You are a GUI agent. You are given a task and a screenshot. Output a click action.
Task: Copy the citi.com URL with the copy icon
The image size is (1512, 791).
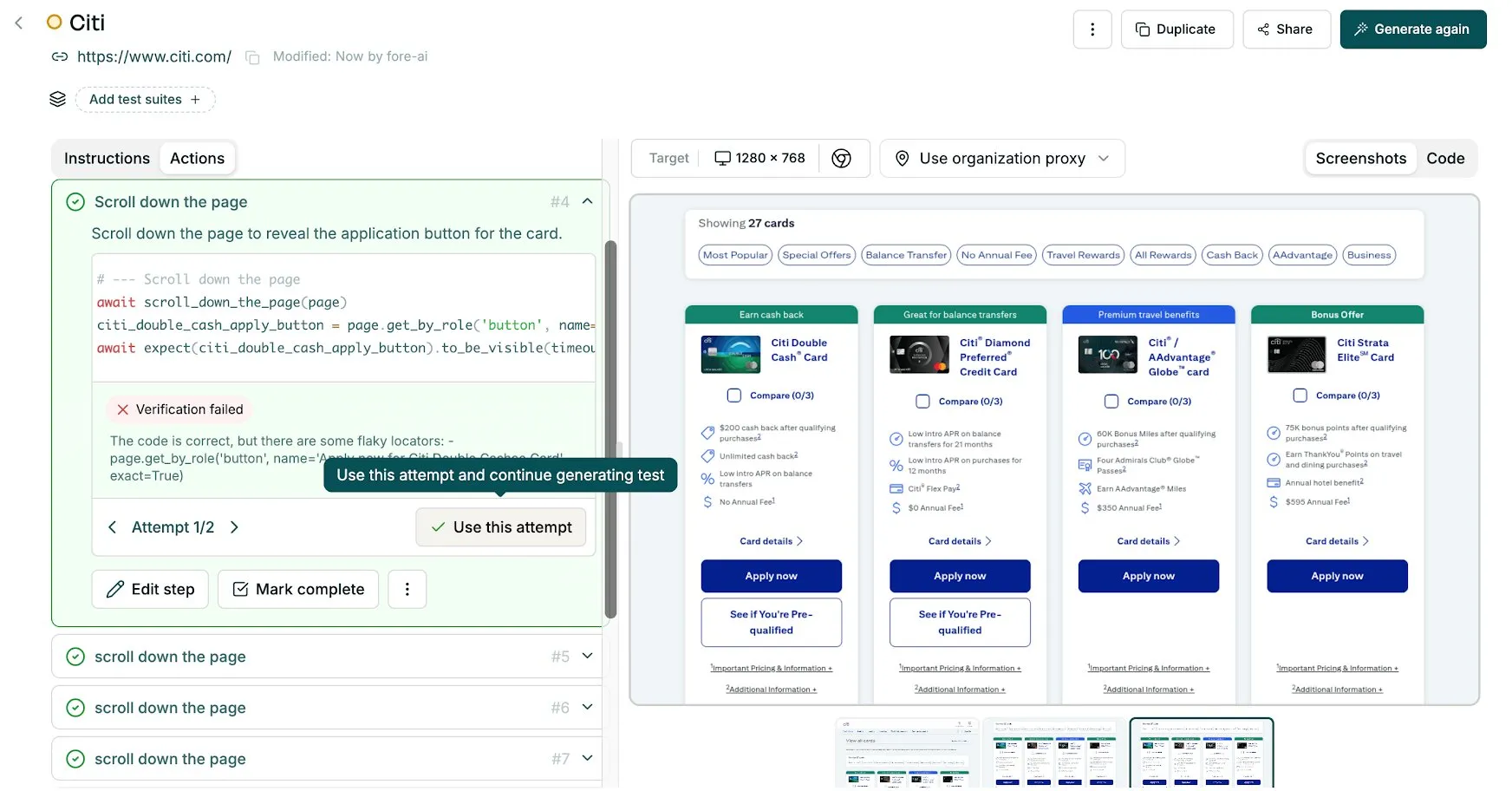(x=252, y=57)
